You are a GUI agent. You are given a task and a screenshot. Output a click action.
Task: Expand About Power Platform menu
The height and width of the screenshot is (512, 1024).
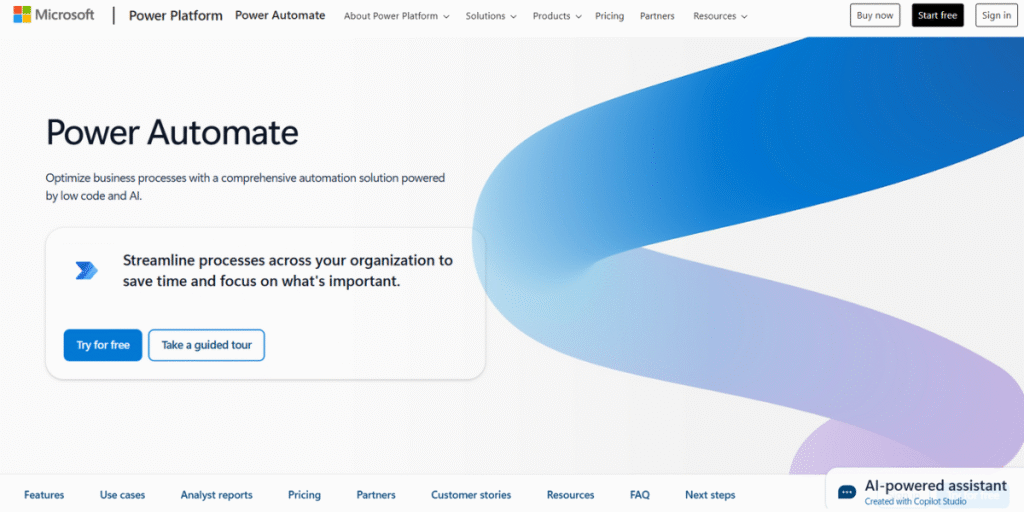396,16
